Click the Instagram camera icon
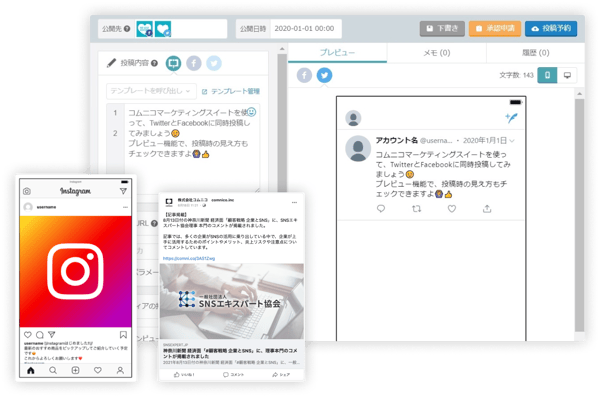The image size is (600, 397). (x=27, y=191)
